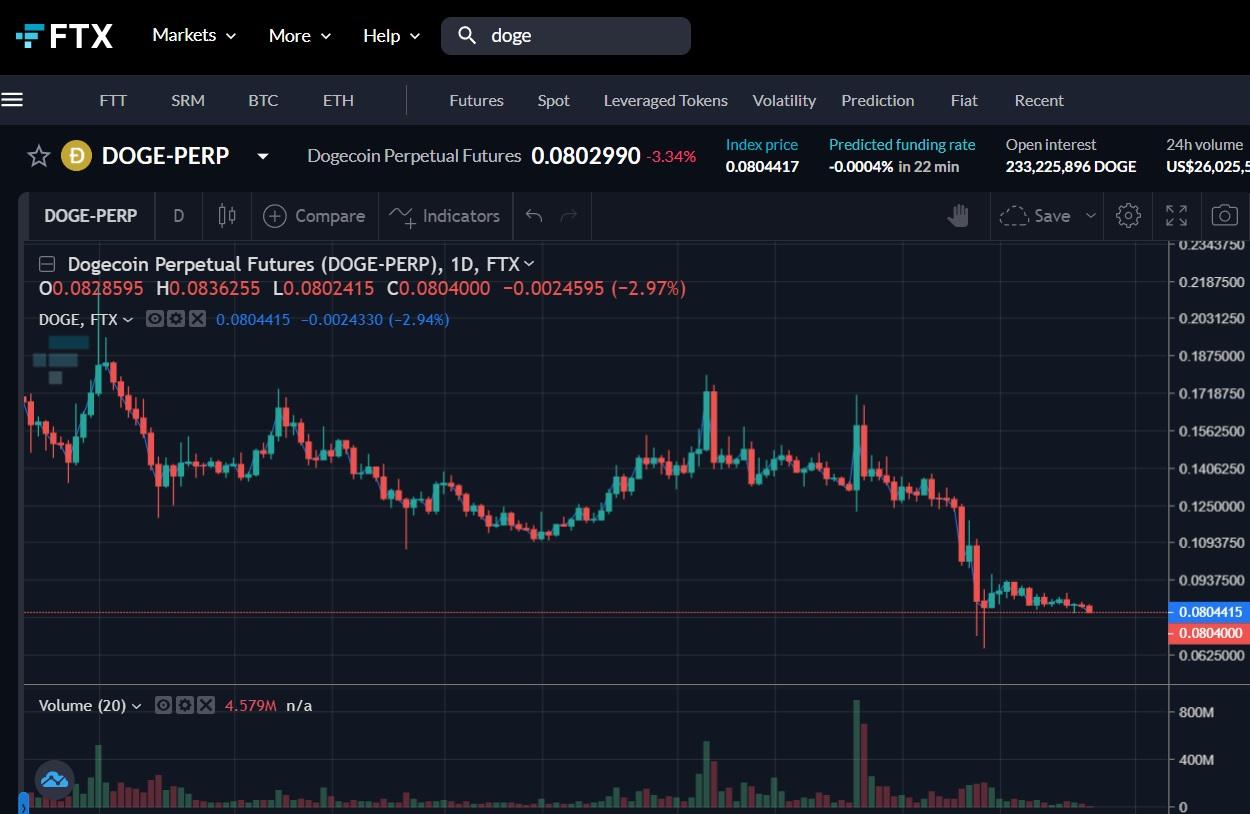Viewport: 1250px width, 814px height.
Task: Open chart settings gear
Action: tap(1128, 216)
